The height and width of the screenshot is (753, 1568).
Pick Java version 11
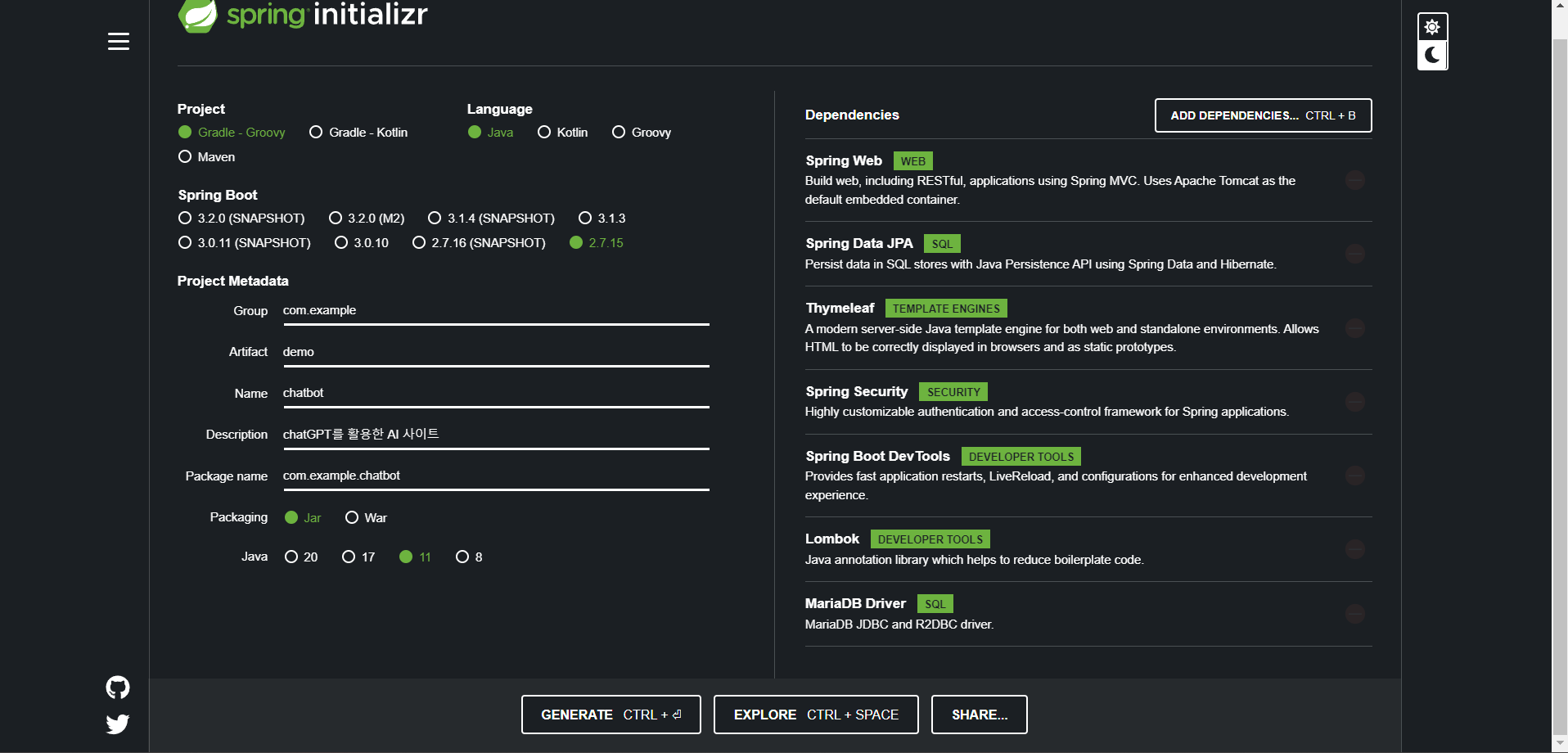coord(415,557)
